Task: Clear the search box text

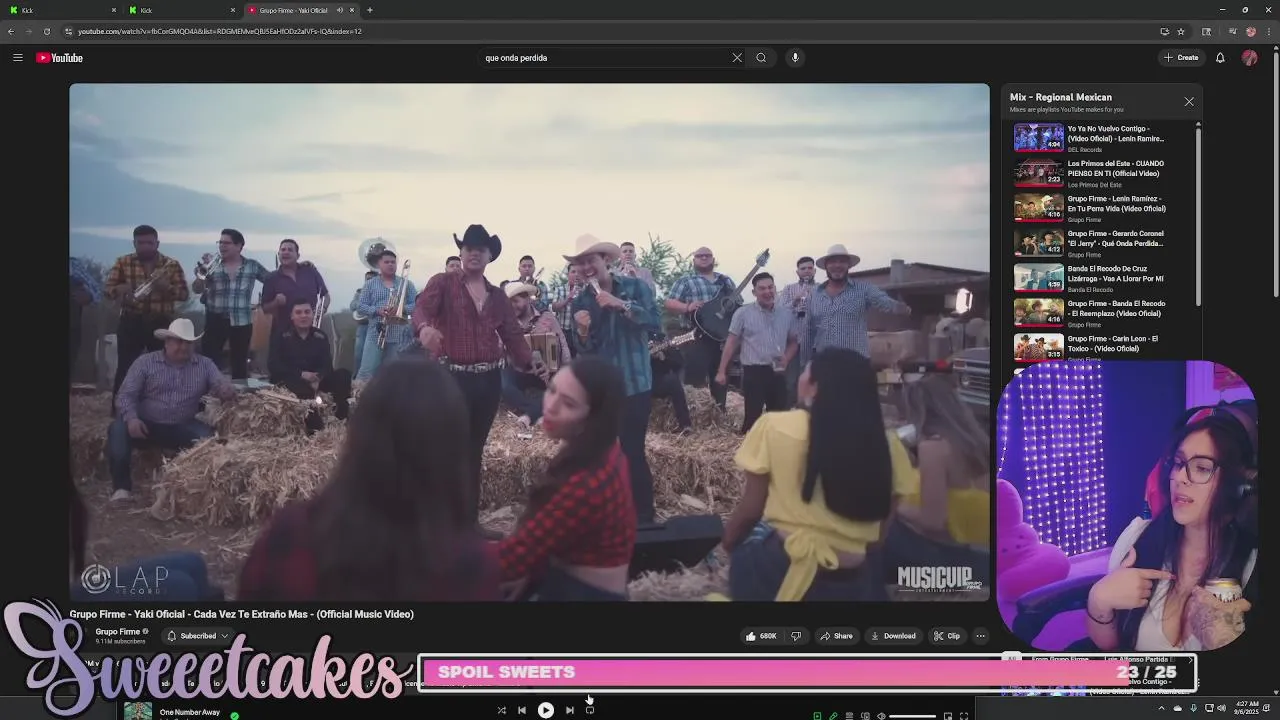Action: 737,58
